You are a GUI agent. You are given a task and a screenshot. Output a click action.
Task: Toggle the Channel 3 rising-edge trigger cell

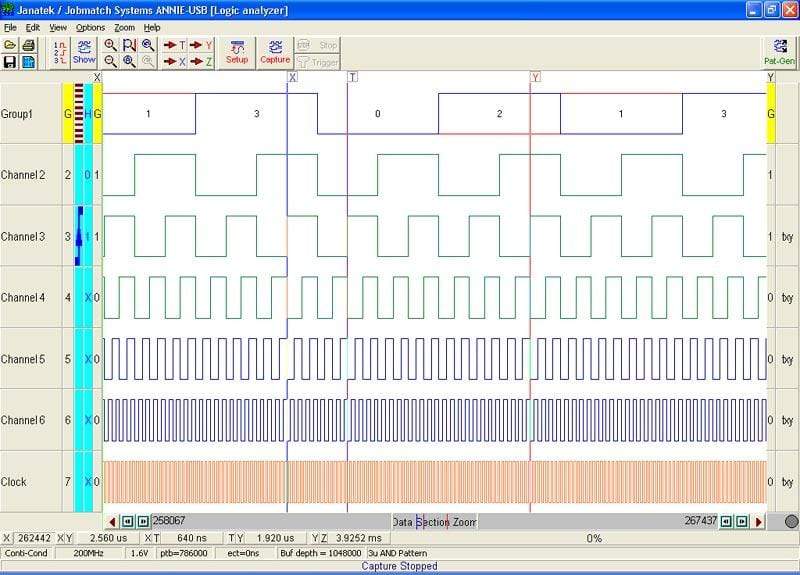[x=79, y=236]
